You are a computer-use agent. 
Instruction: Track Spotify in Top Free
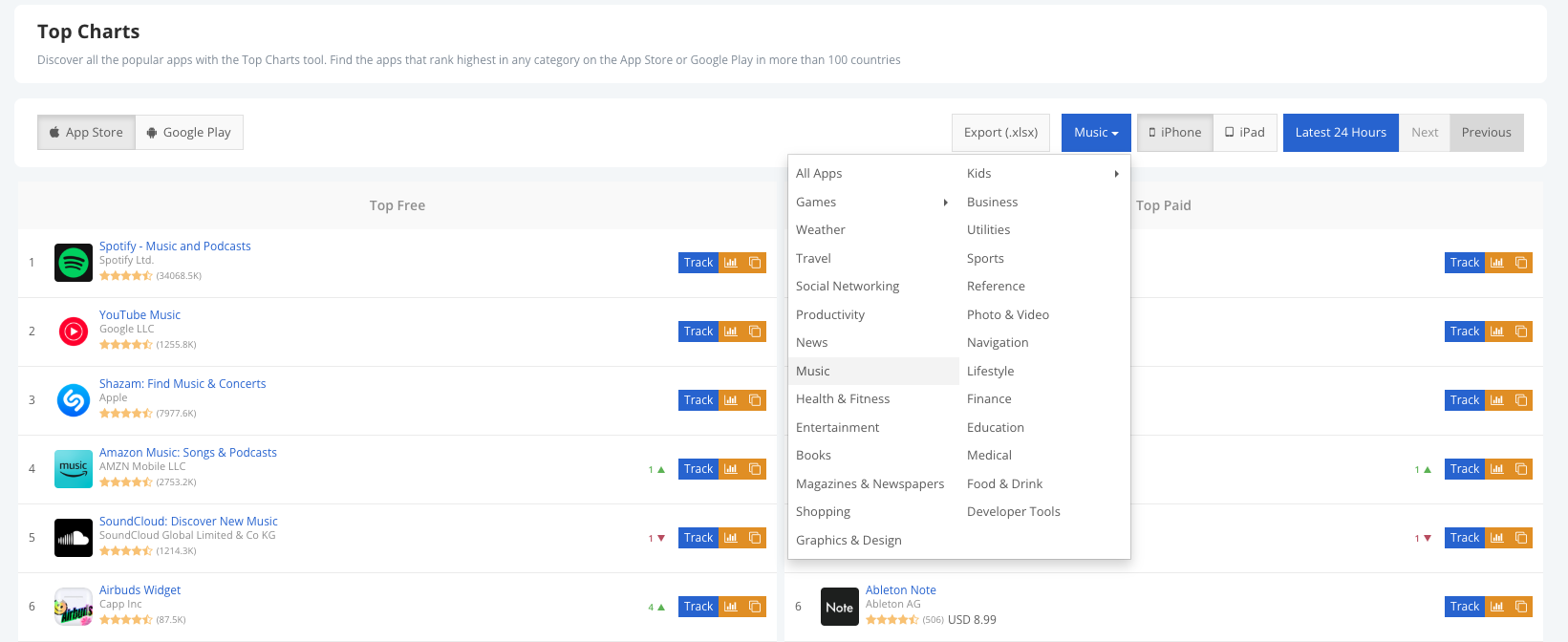coord(698,263)
